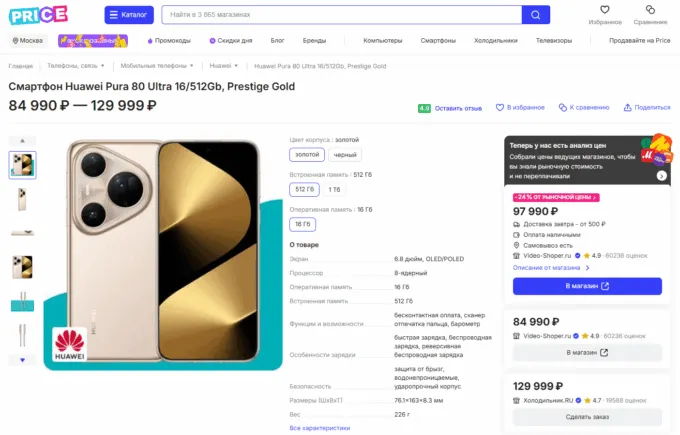Click blue В магазин button for 97 990 ₽
The image size is (680, 435).
(587, 286)
